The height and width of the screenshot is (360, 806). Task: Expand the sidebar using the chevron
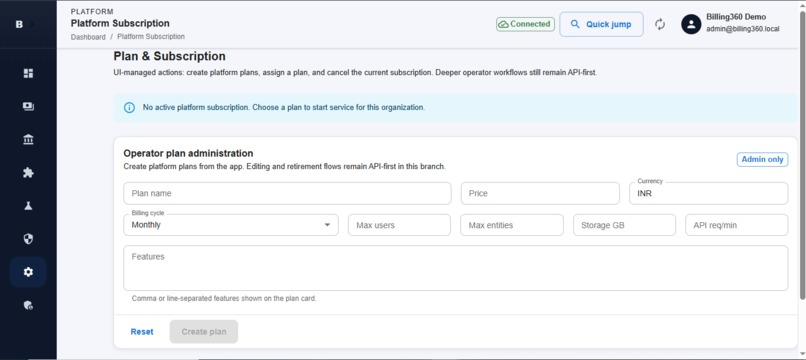click(32, 24)
